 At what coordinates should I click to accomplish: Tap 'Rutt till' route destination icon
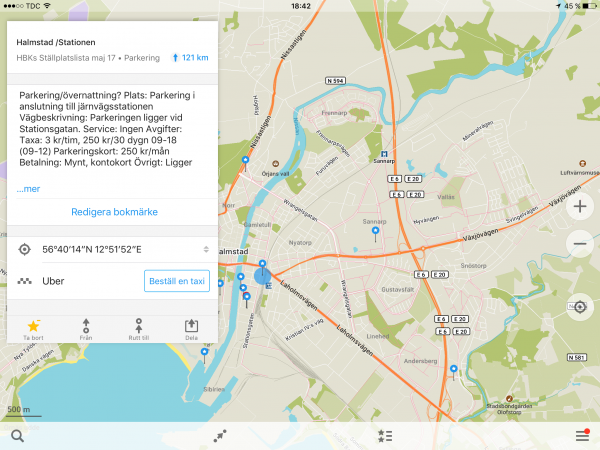[x=138, y=329]
